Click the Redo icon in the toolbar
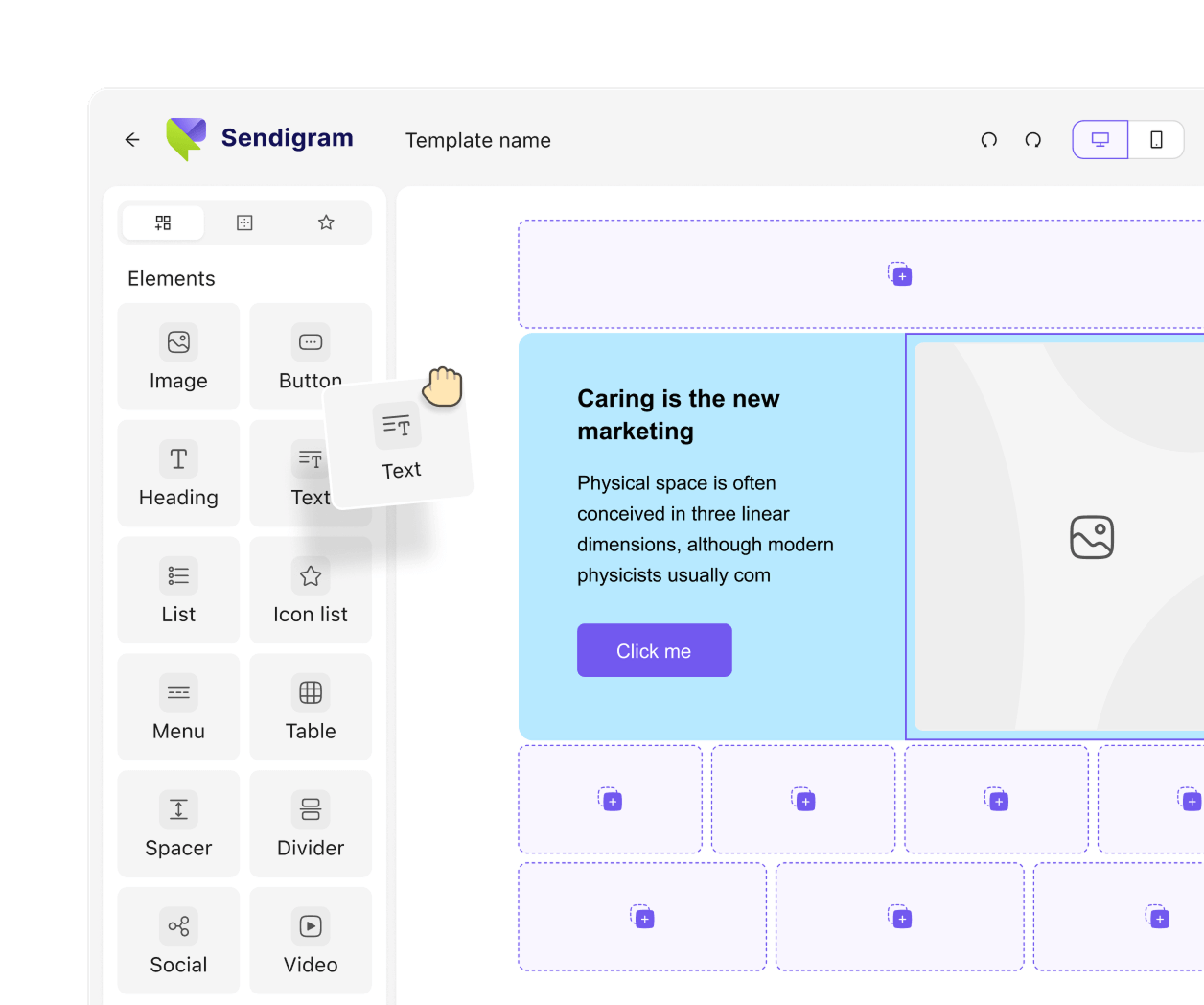The width and height of the screenshot is (1204, 1005). pos(1032,140)
